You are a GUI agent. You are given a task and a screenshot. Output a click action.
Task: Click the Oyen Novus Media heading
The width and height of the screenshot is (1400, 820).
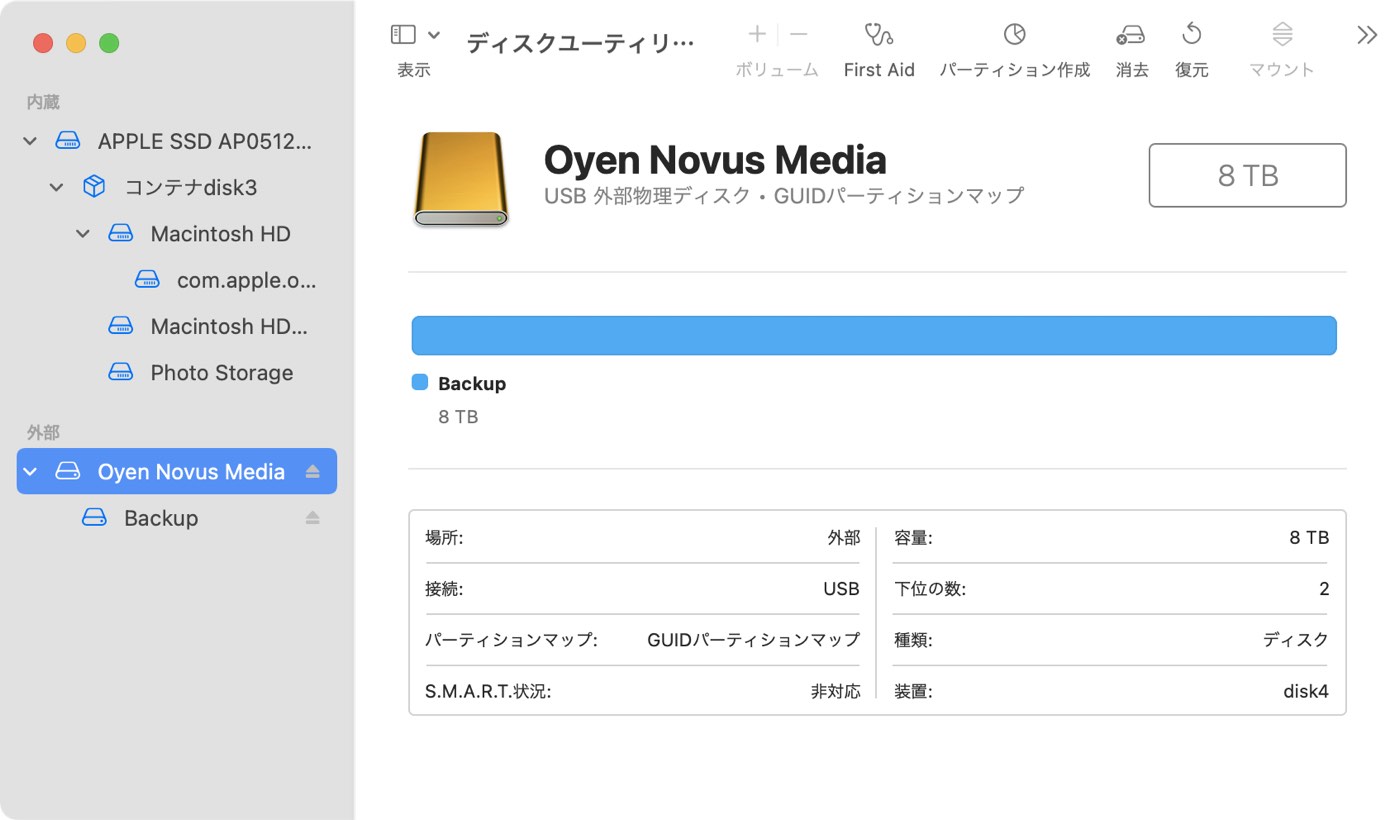[715, 160]
